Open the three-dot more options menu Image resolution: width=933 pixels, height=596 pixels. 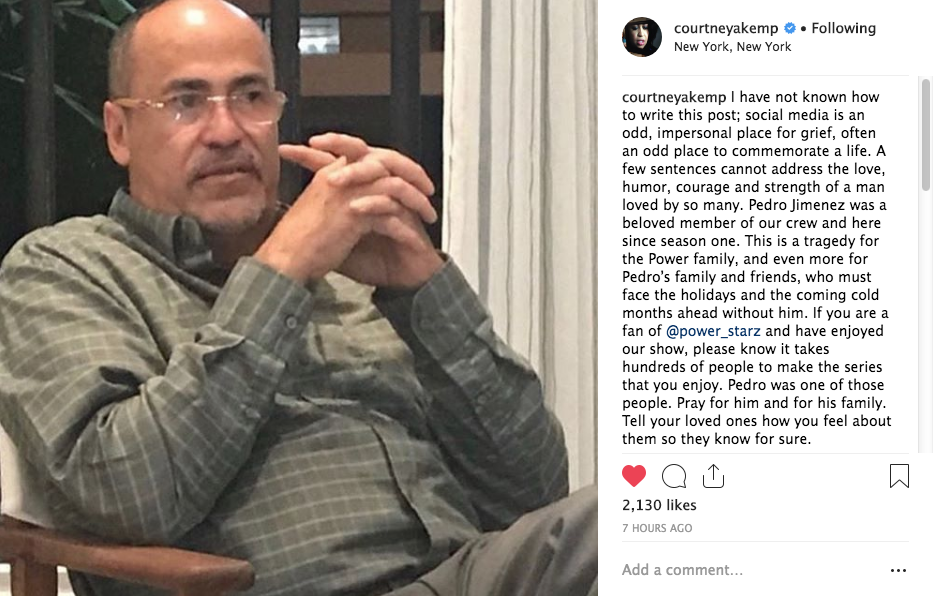coord(898,570)
